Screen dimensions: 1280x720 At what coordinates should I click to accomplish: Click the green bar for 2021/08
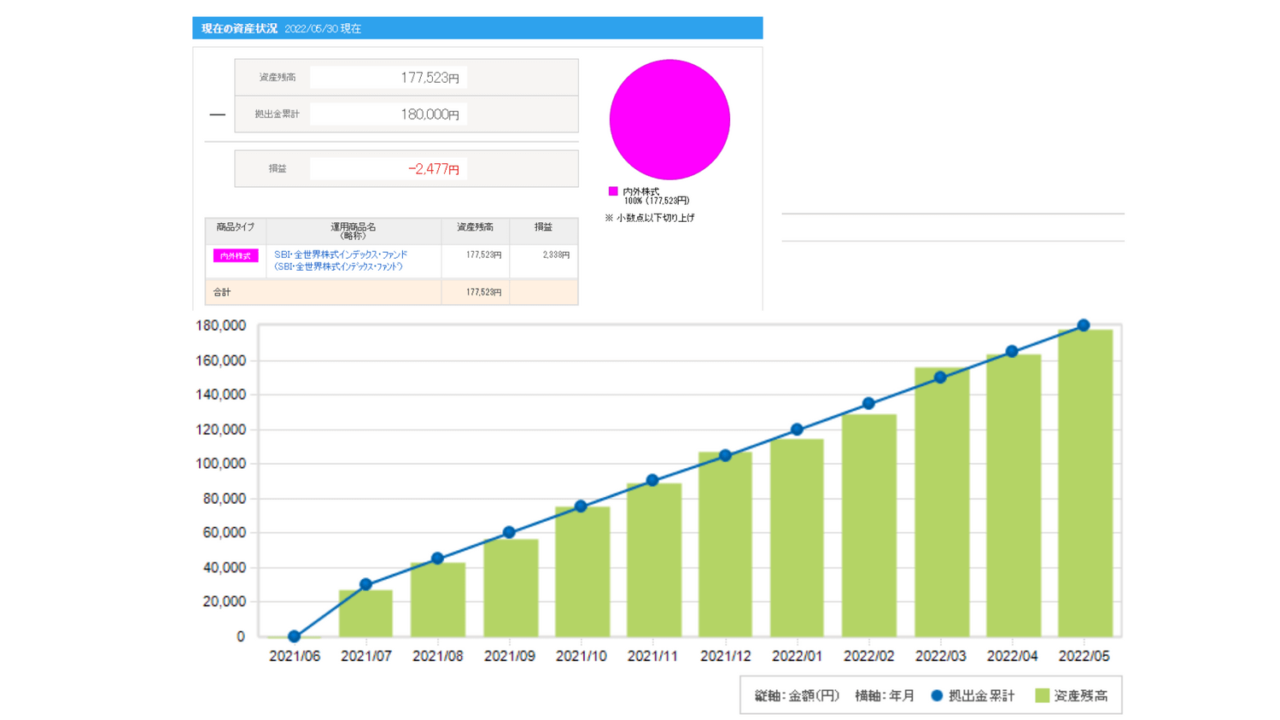pos(438,600)
